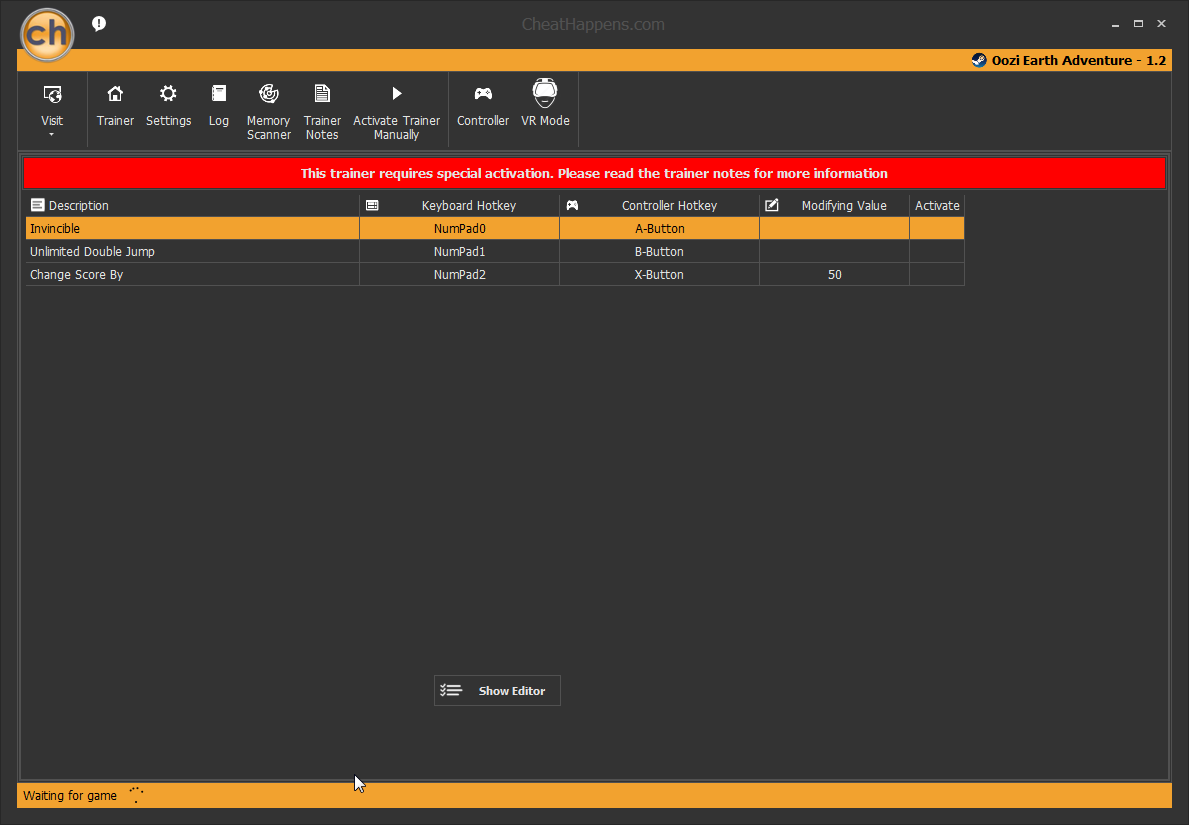Open the Visit dropdown menu
Image resolution: width=1189 pixels, height=825 pixels.
click(x=52, y=109)
